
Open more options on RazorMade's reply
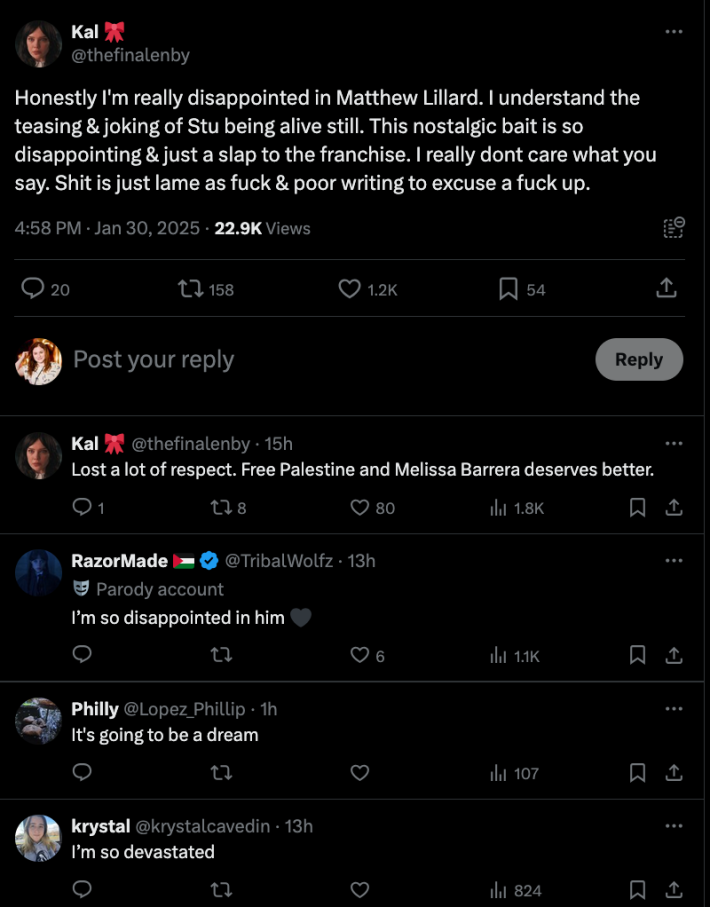pyautogui.click(x=673, y=561)
